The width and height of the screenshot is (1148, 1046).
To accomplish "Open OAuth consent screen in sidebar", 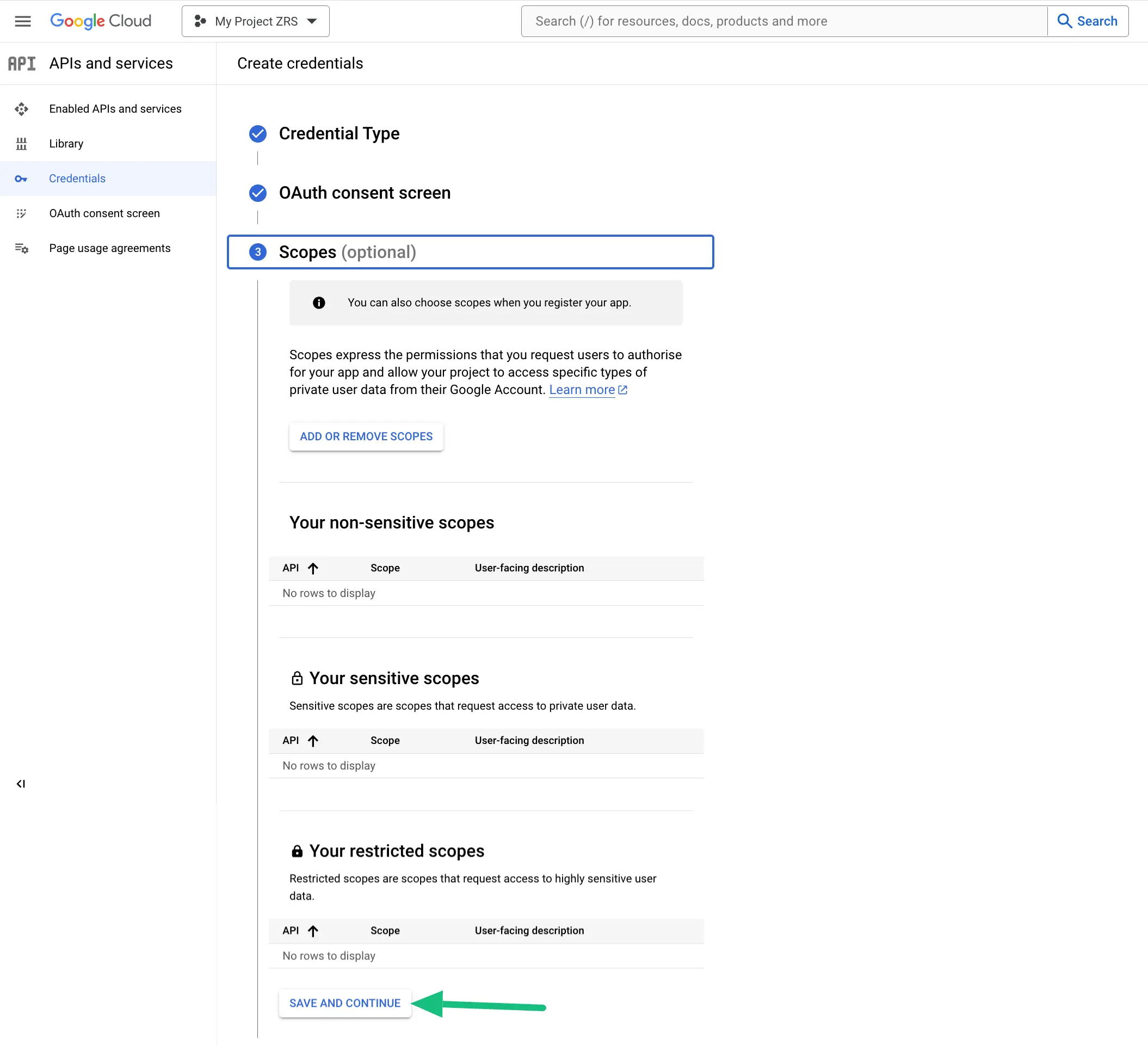I will (x=104, y=214).
